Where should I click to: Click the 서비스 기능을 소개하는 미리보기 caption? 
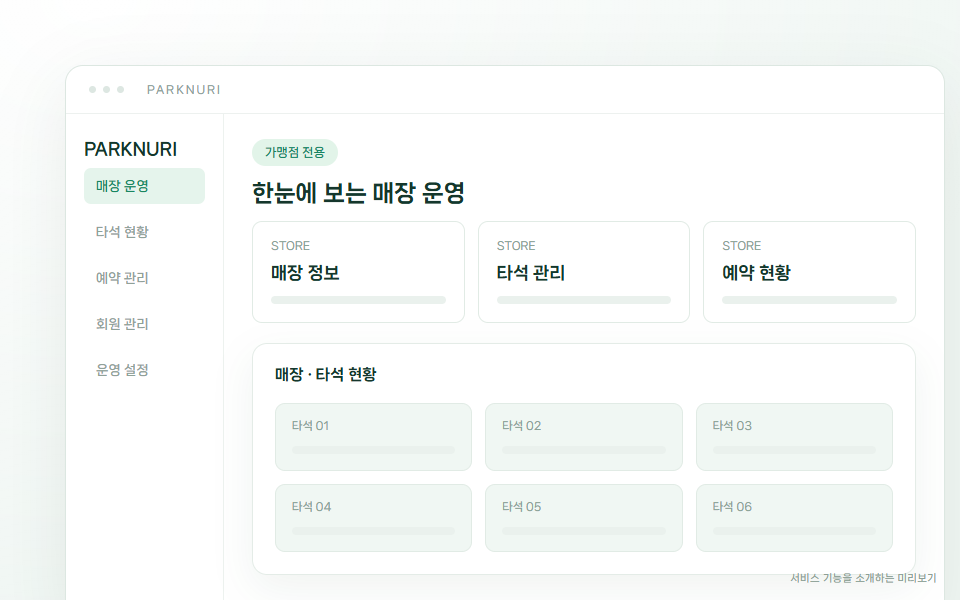tap(863, 578)
